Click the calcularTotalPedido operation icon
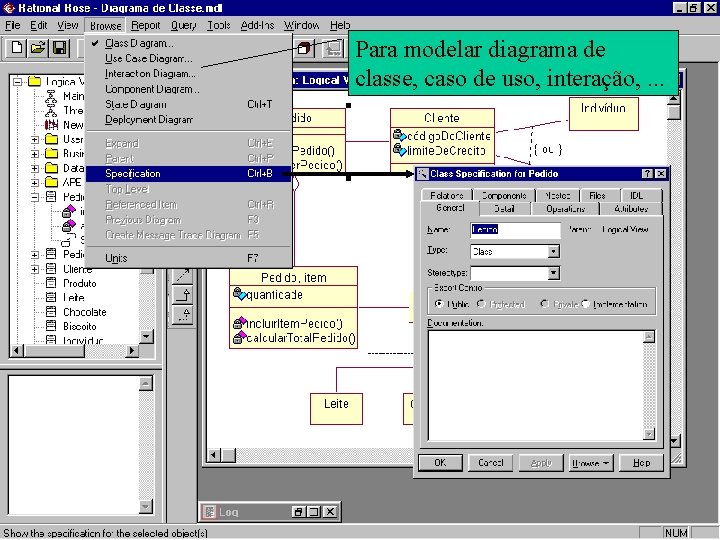 point(239,338)
